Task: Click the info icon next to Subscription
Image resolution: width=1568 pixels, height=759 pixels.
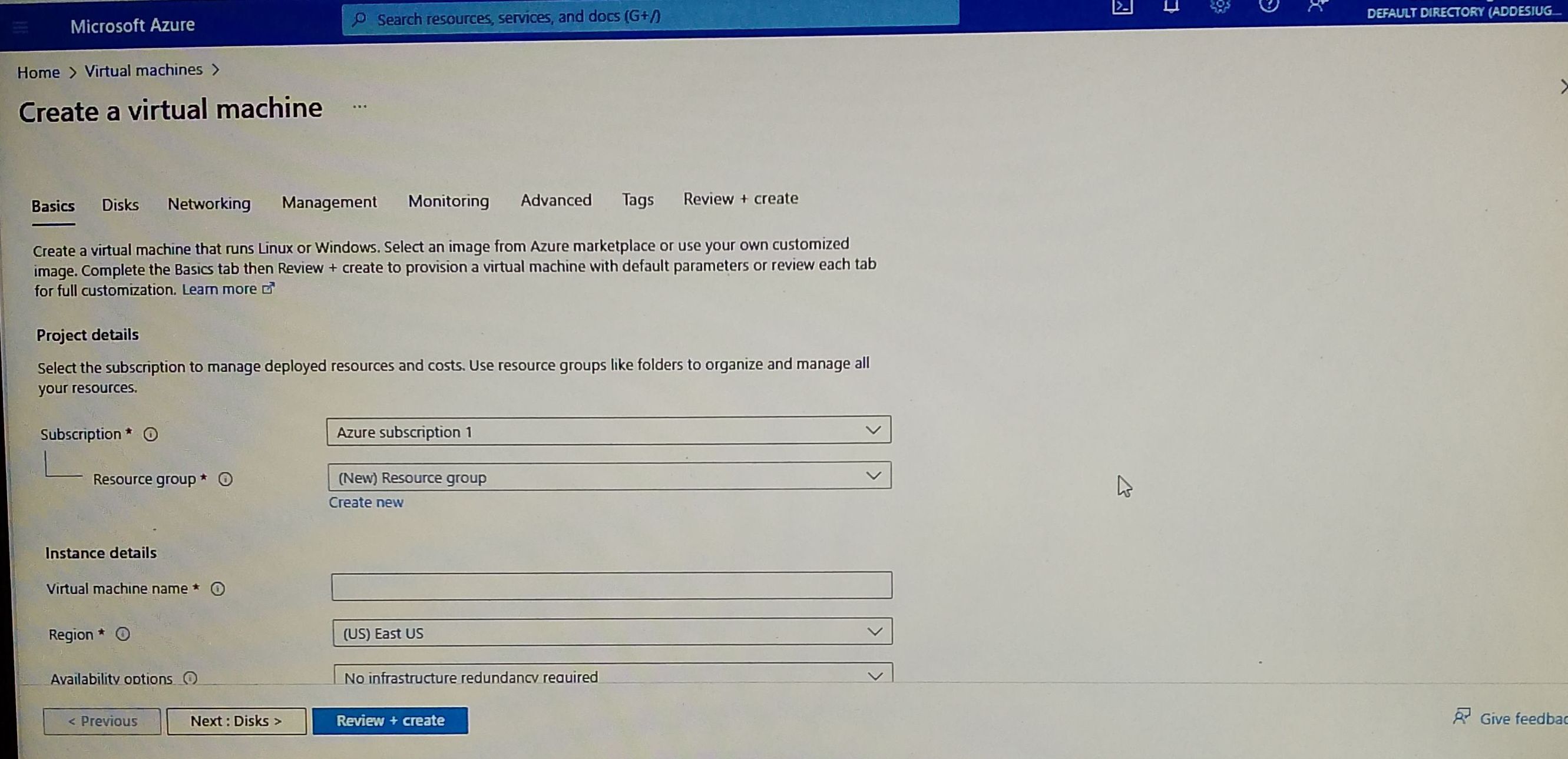Action: coord(150,434)
